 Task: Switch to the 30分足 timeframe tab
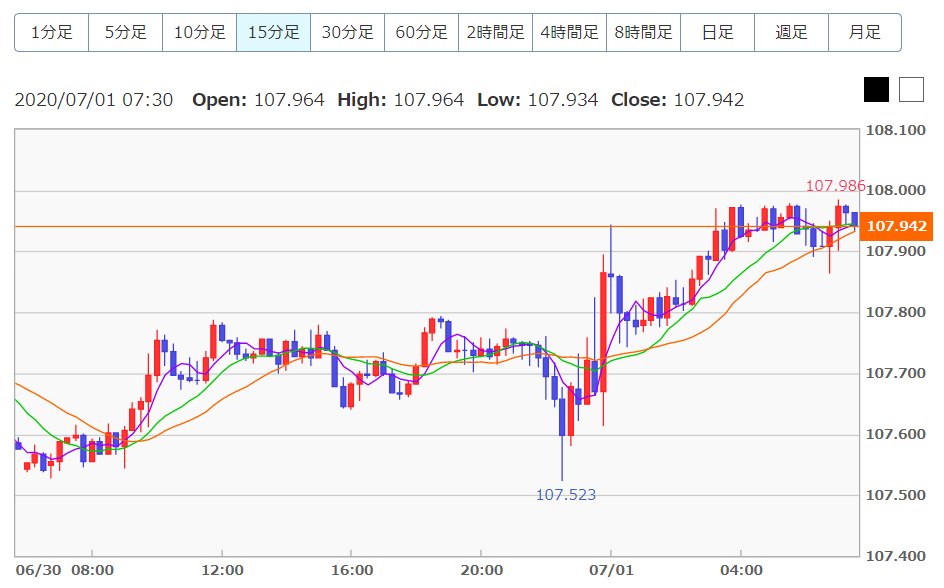pyautogui.click(x=348, y=32)
